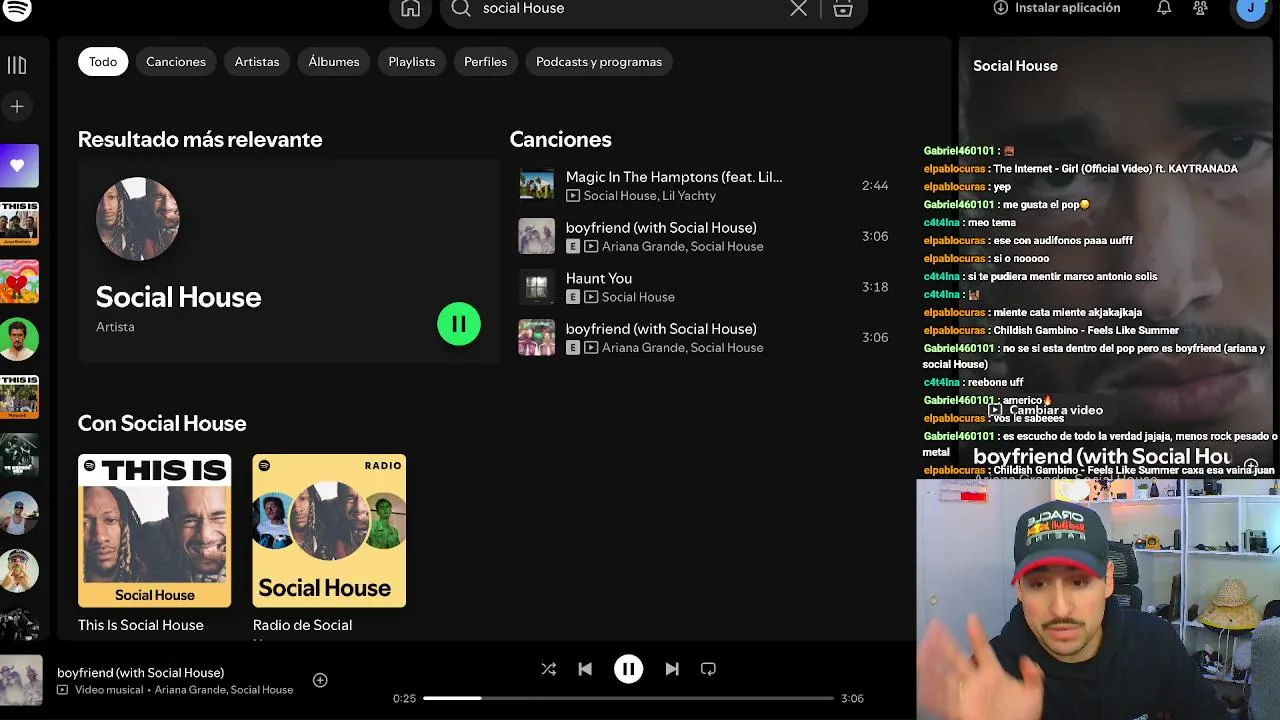Click Resultado más relevante heading

click(x=200, y=140)
